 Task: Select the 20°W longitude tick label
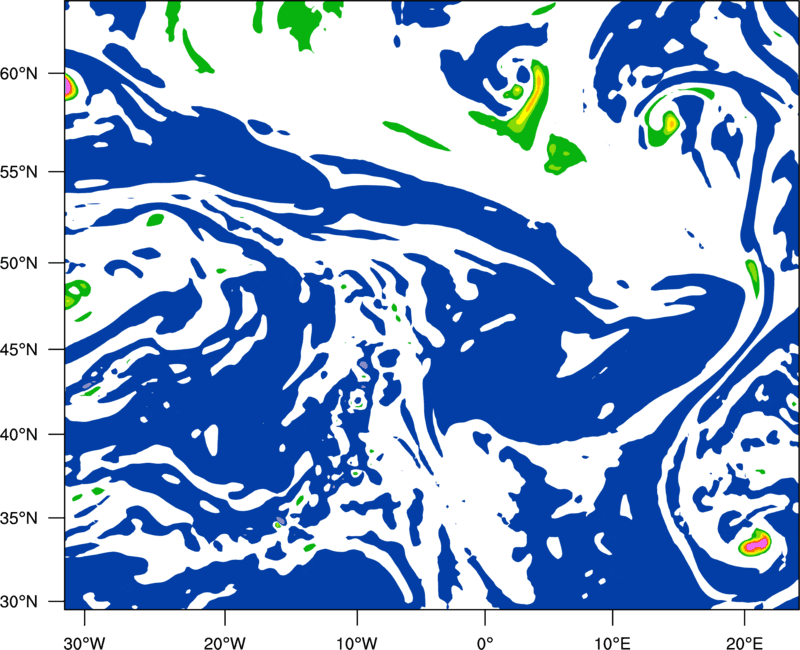(x=224, y=643)
